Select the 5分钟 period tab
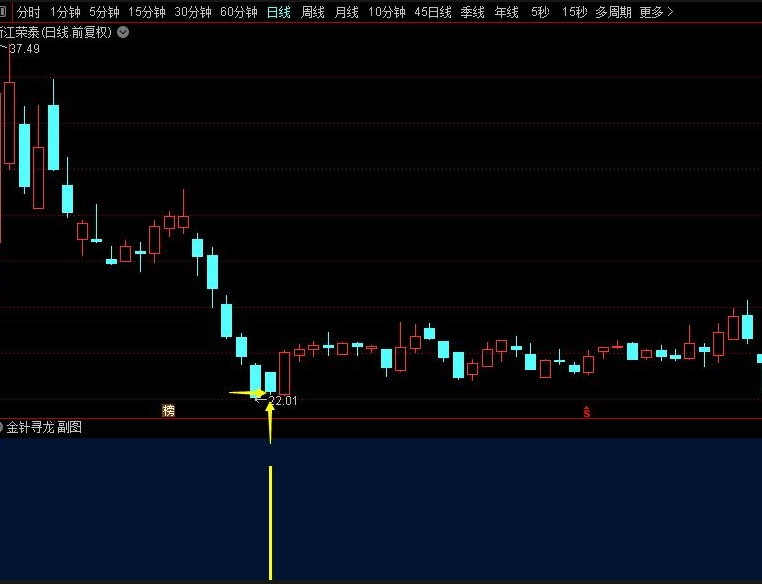The height and width of the screenshot is (584, 762). pos(104,12)
